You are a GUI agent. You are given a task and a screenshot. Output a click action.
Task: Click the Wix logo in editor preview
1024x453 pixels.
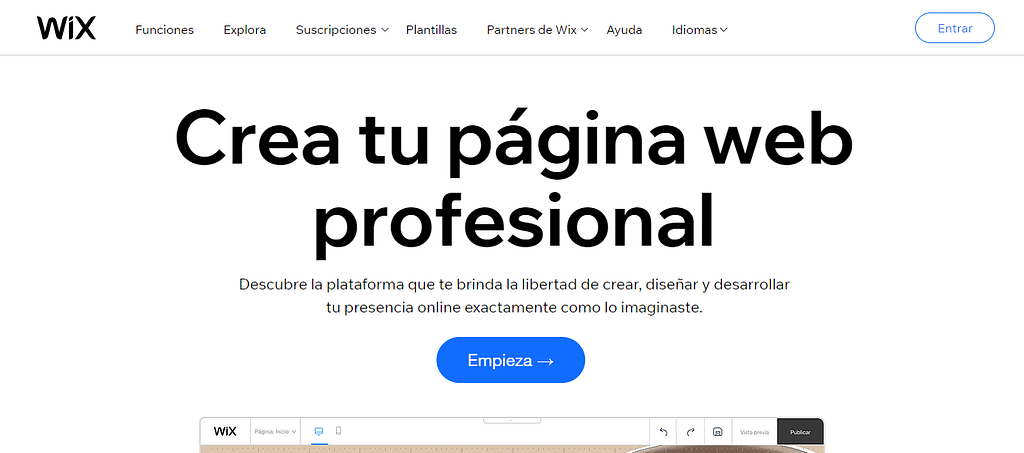click(225, 431)
